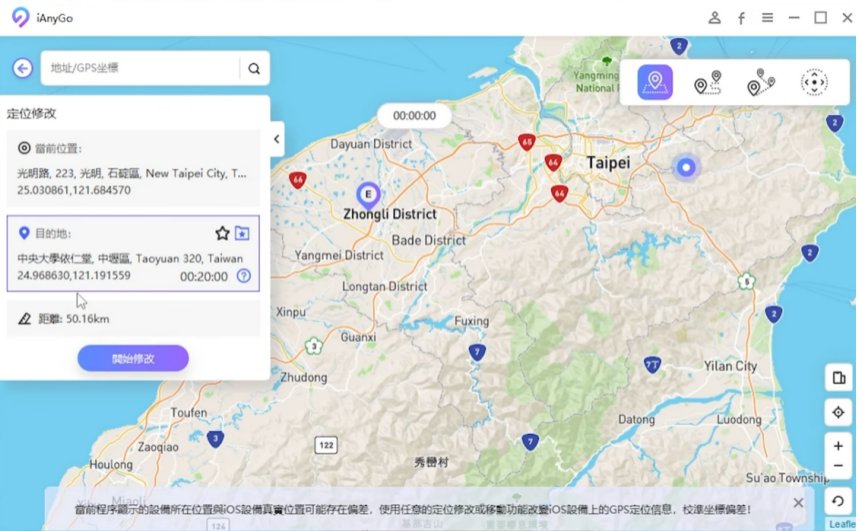Reset location with the circular arrow icon
The image size is (857, 531).
pos(838,501)
